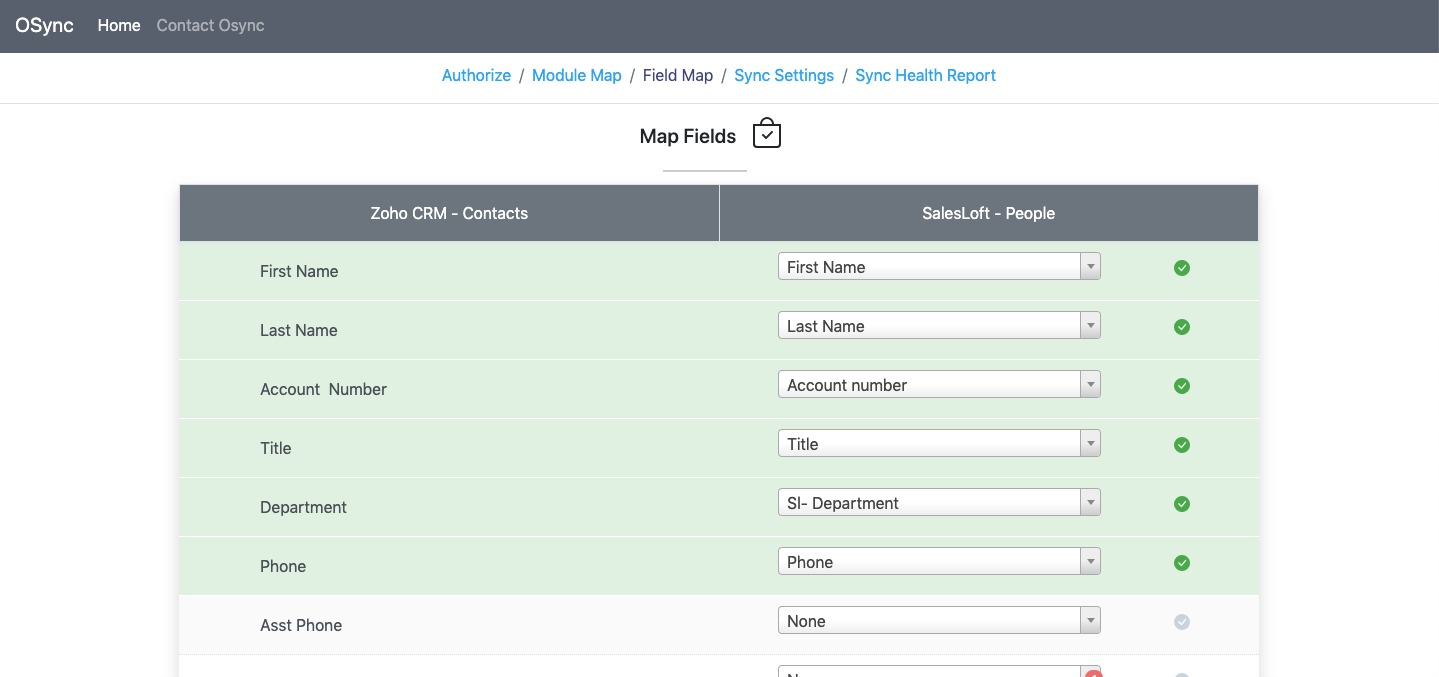Click the First Name Zoho field label
Viewport: 1439px width, 677px height.
[x=299, y=271]
